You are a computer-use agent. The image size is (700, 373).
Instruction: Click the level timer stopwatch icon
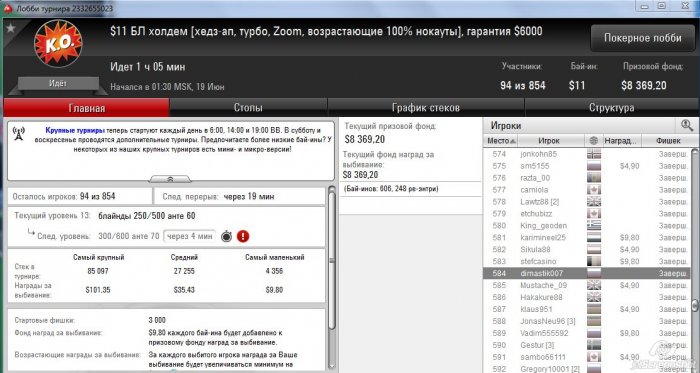coord(227,236)
